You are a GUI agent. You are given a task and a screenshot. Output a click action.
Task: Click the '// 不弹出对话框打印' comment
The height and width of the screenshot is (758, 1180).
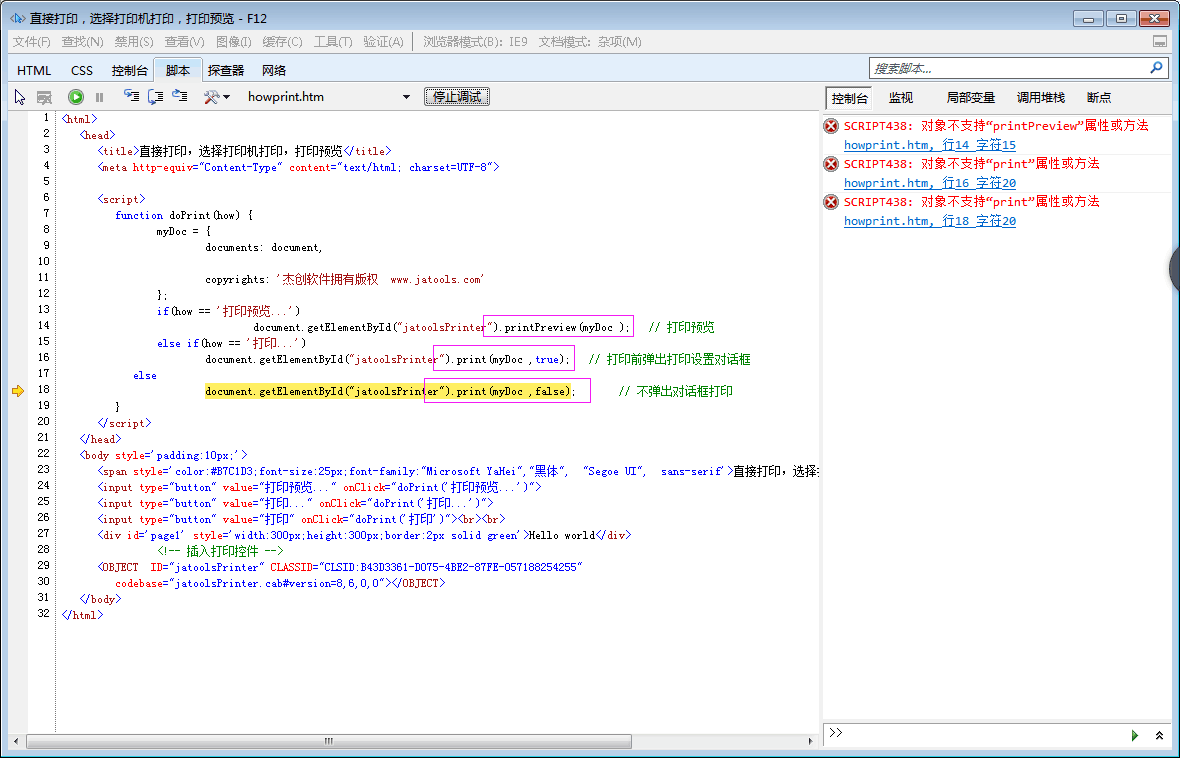675,391
